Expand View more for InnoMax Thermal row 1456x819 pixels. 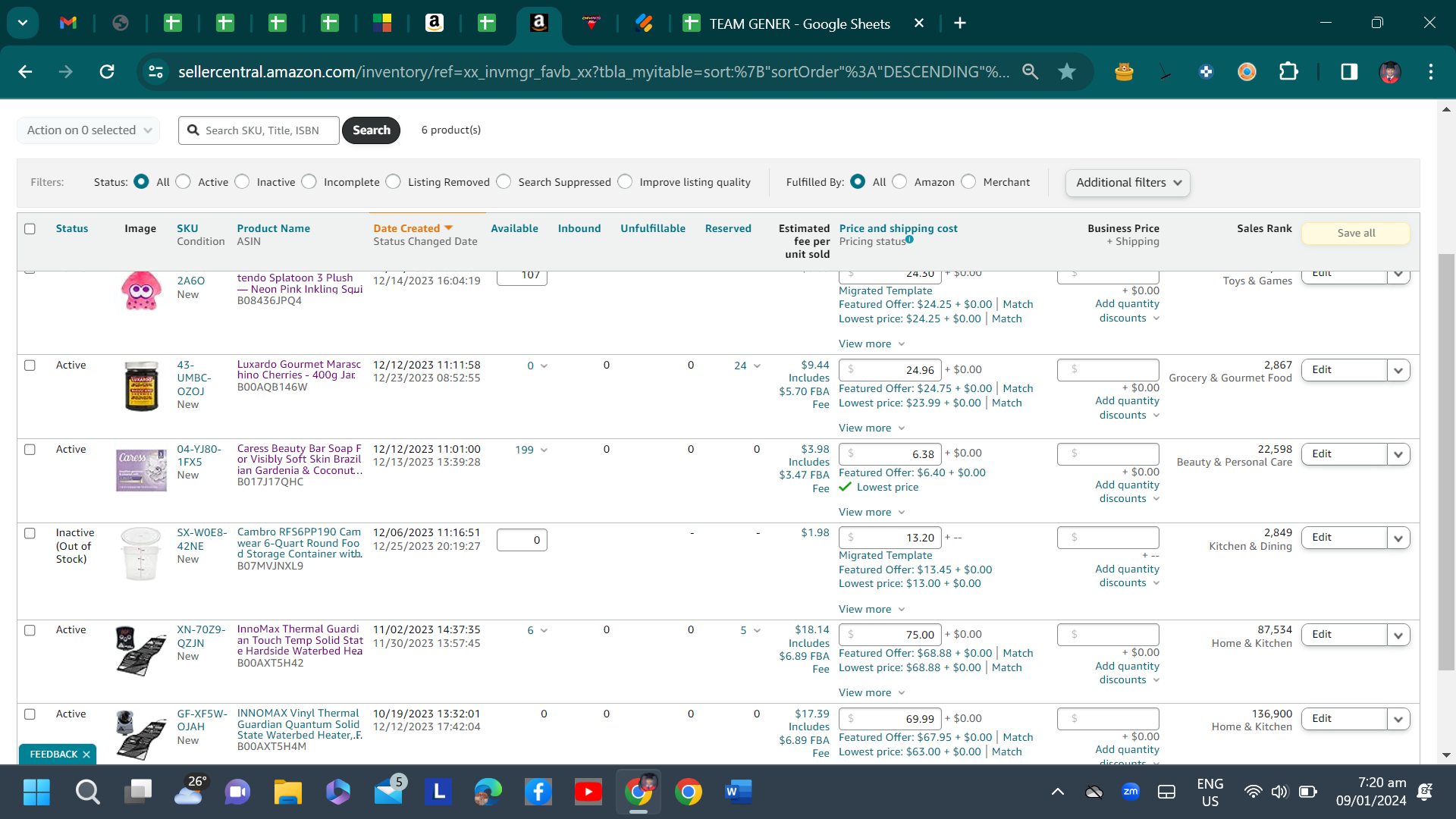(x=871, y=693)
